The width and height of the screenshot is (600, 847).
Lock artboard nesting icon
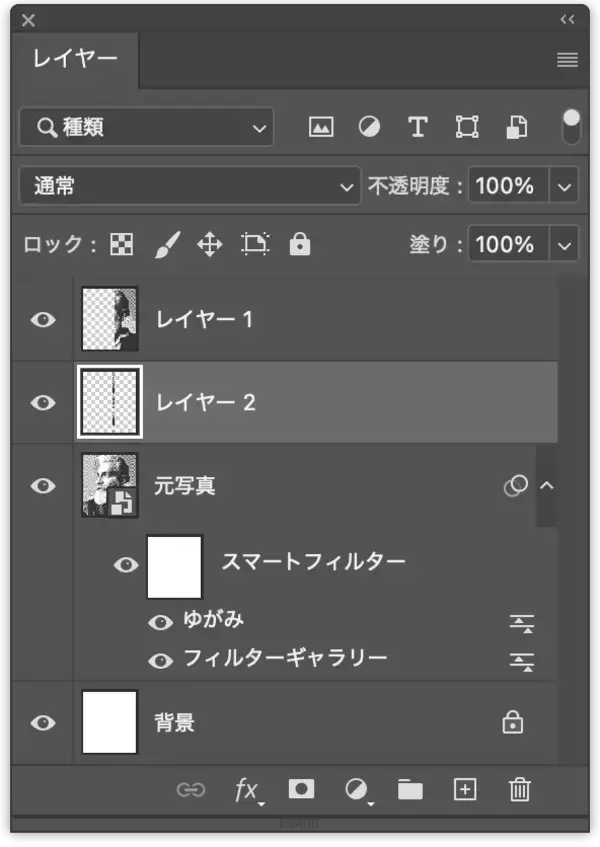click(x=255, y=244)
